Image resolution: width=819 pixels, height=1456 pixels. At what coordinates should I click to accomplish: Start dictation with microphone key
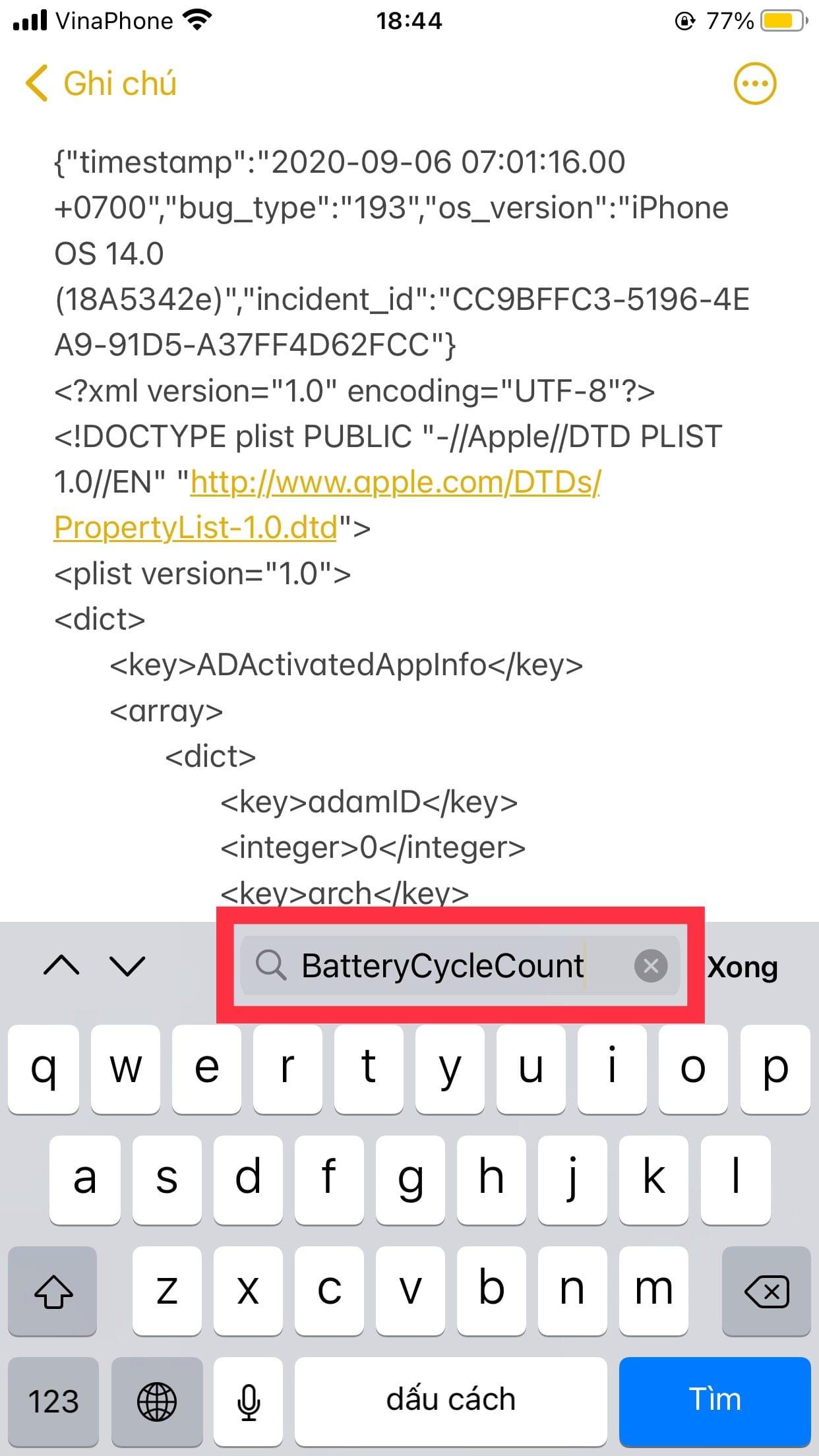point(249,1401)
